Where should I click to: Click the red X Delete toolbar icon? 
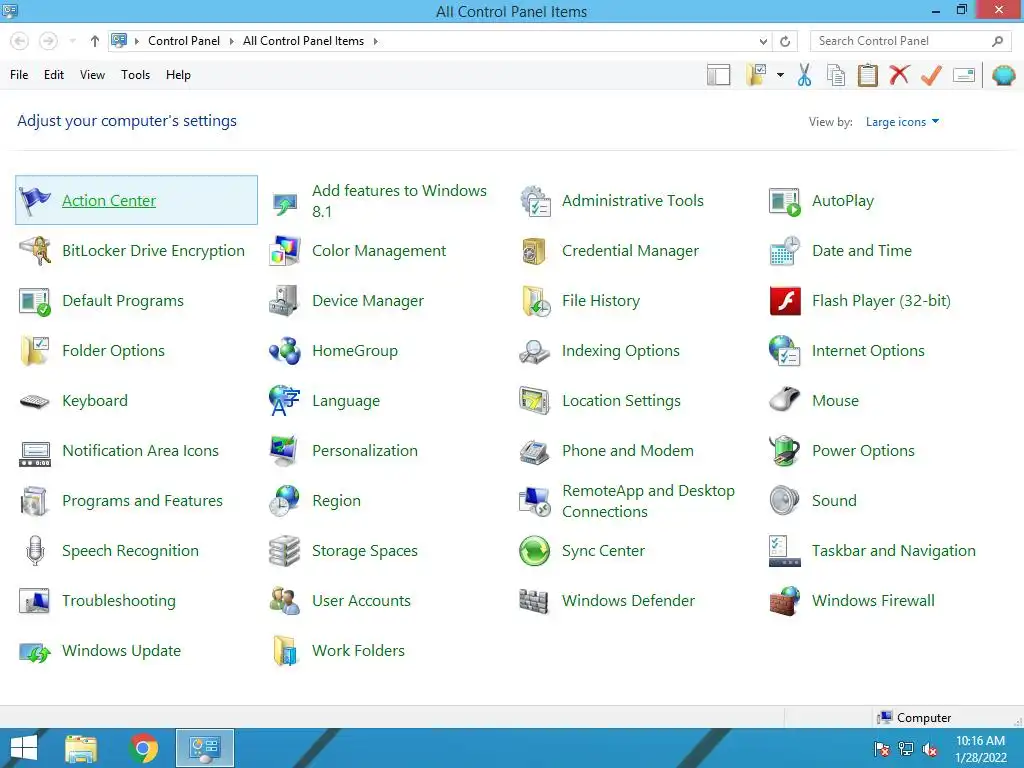pos(899,75)
